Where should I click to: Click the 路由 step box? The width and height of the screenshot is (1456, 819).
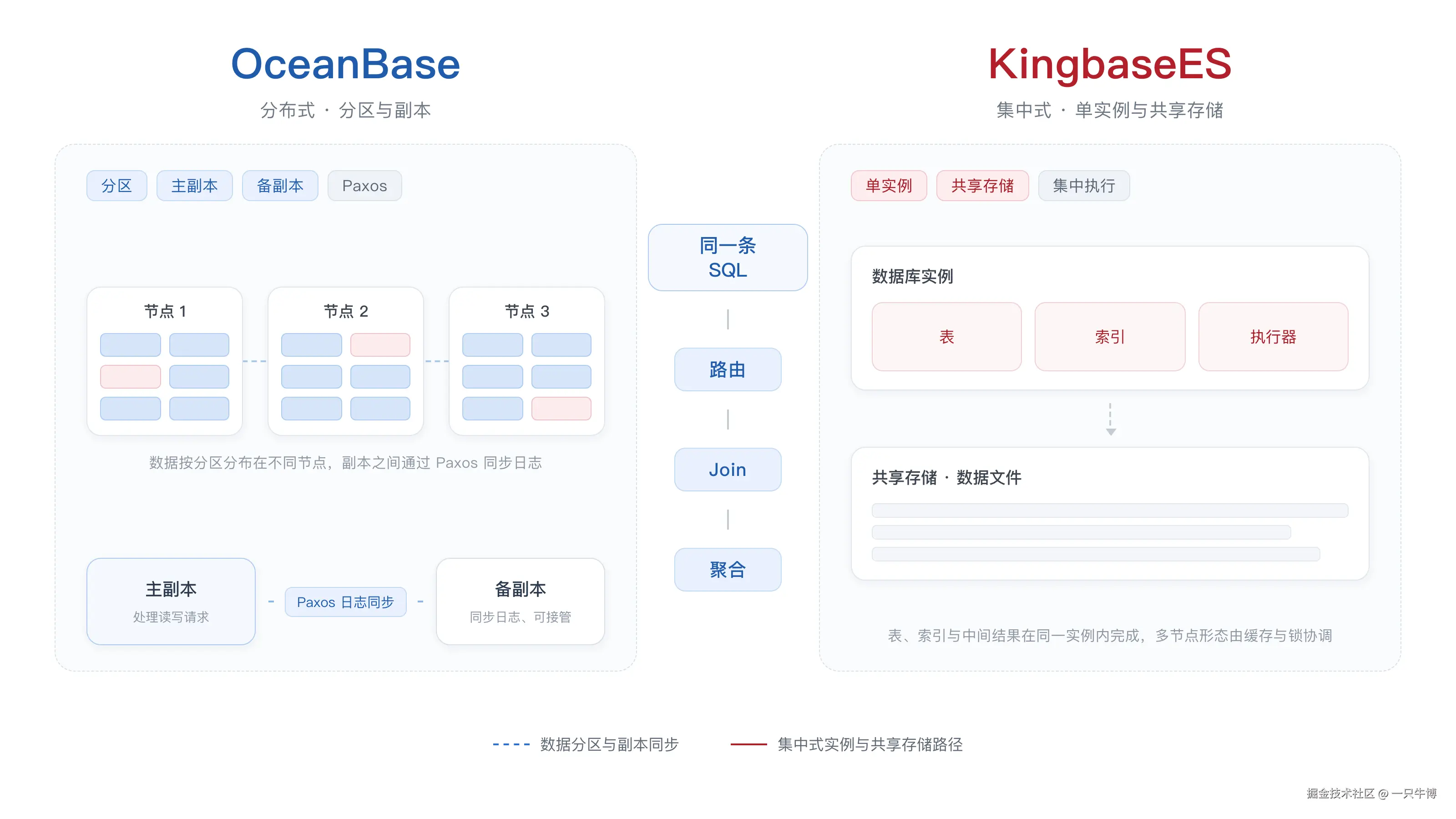click(x=728, y=369)
